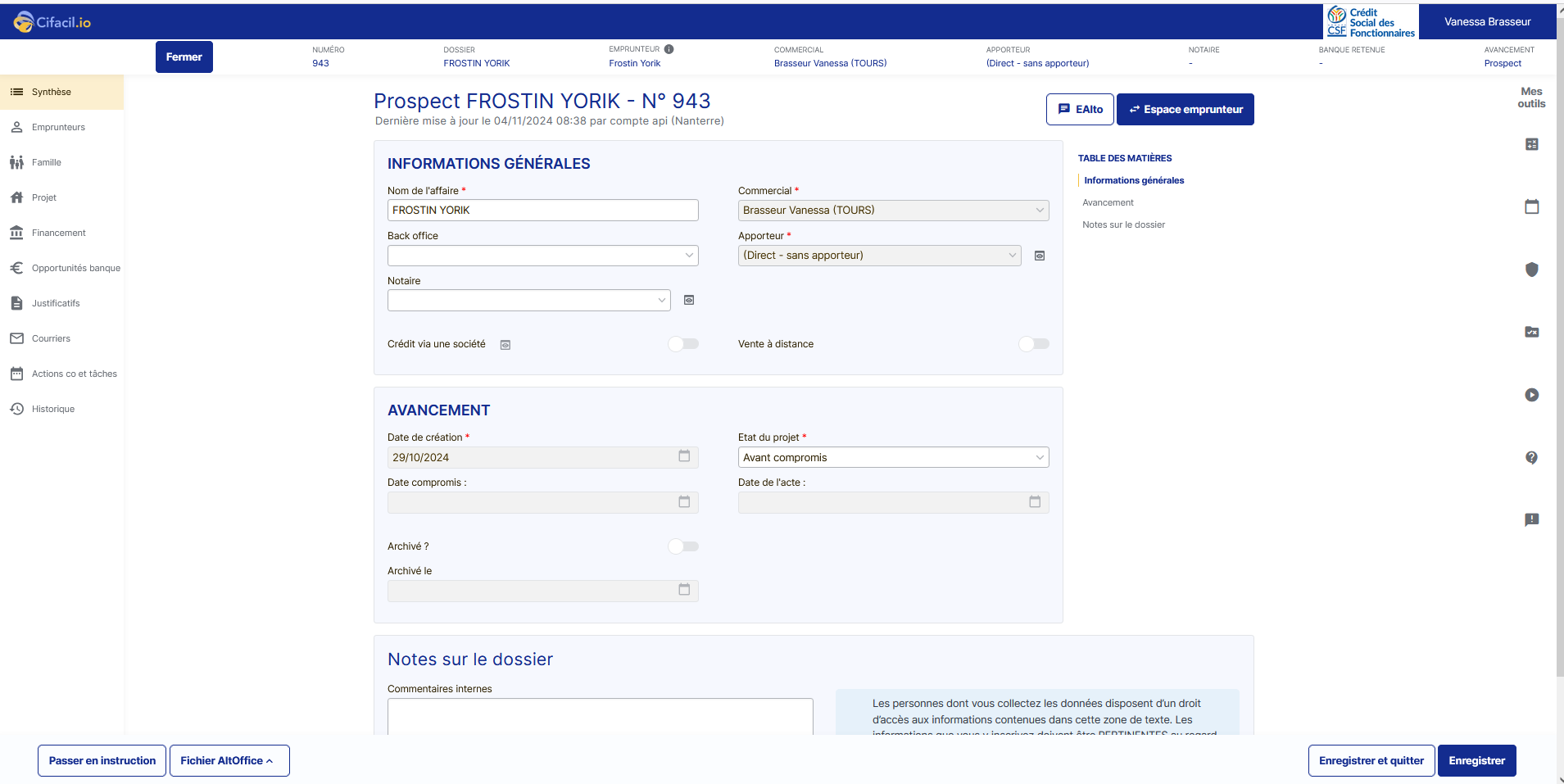Open the help question mark icon
The width and height of the screenshot is (1564, 784).
[1531, 457]
